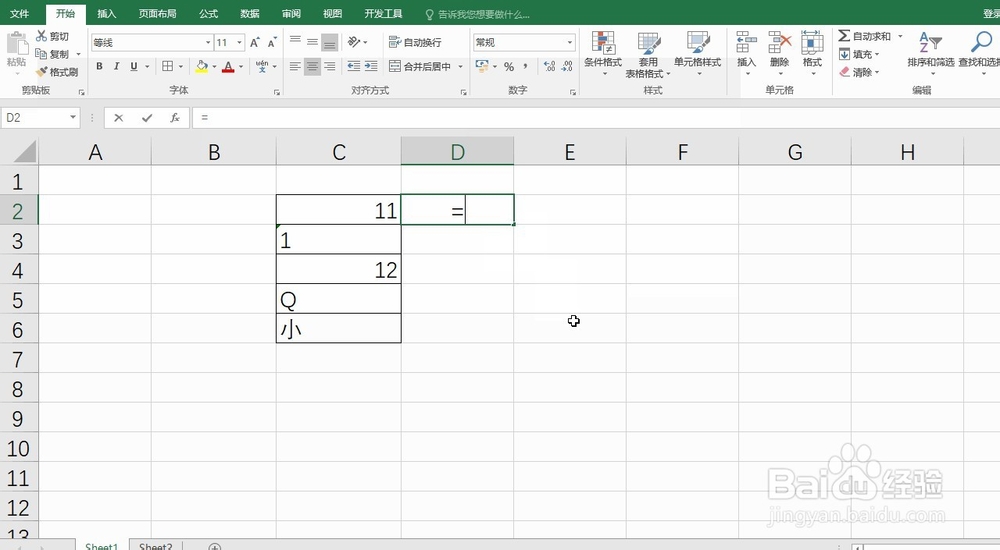This screenshot has height=550, width=1000.
Task: Switch to the Formulas (公式) tab
Action: [209, 13]
